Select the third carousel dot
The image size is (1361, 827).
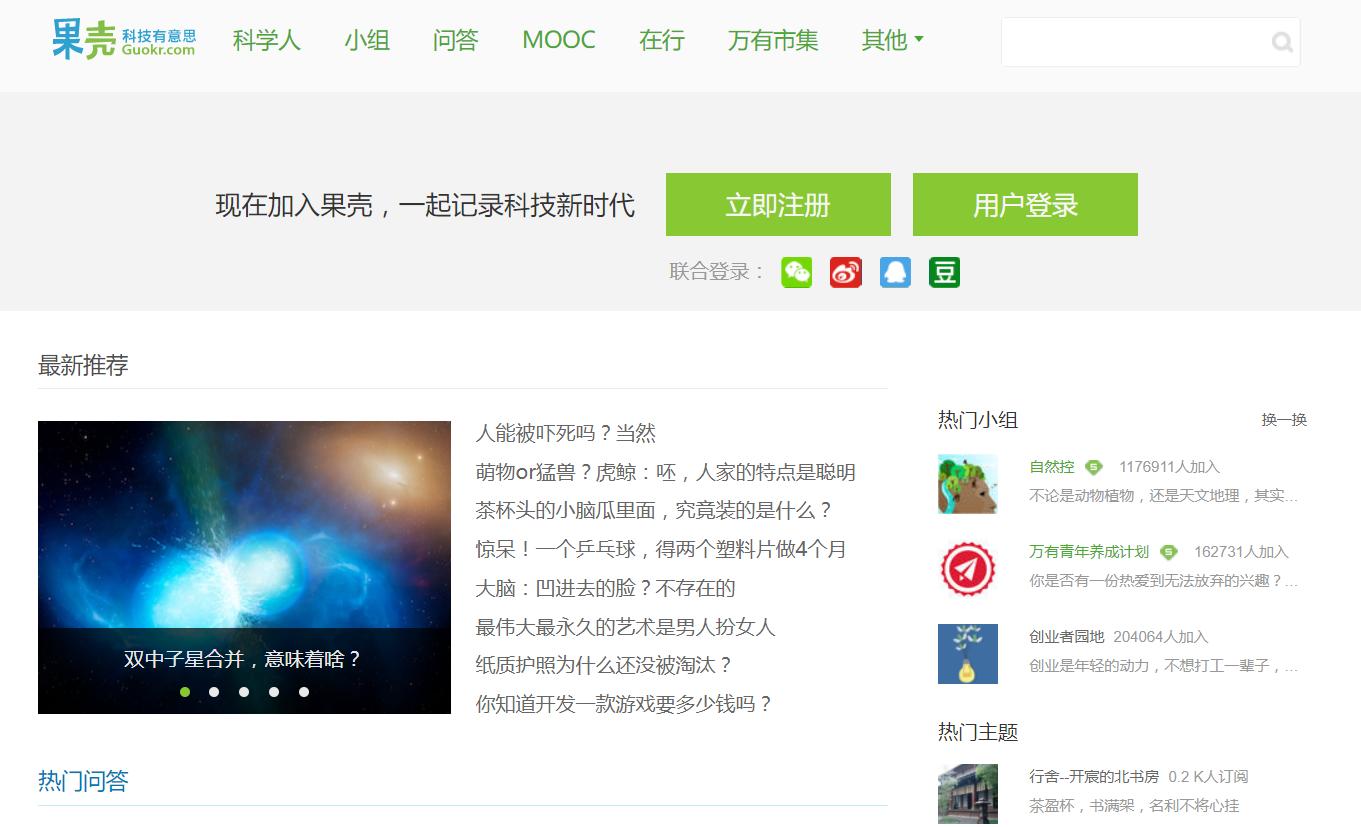coord(244,692)
